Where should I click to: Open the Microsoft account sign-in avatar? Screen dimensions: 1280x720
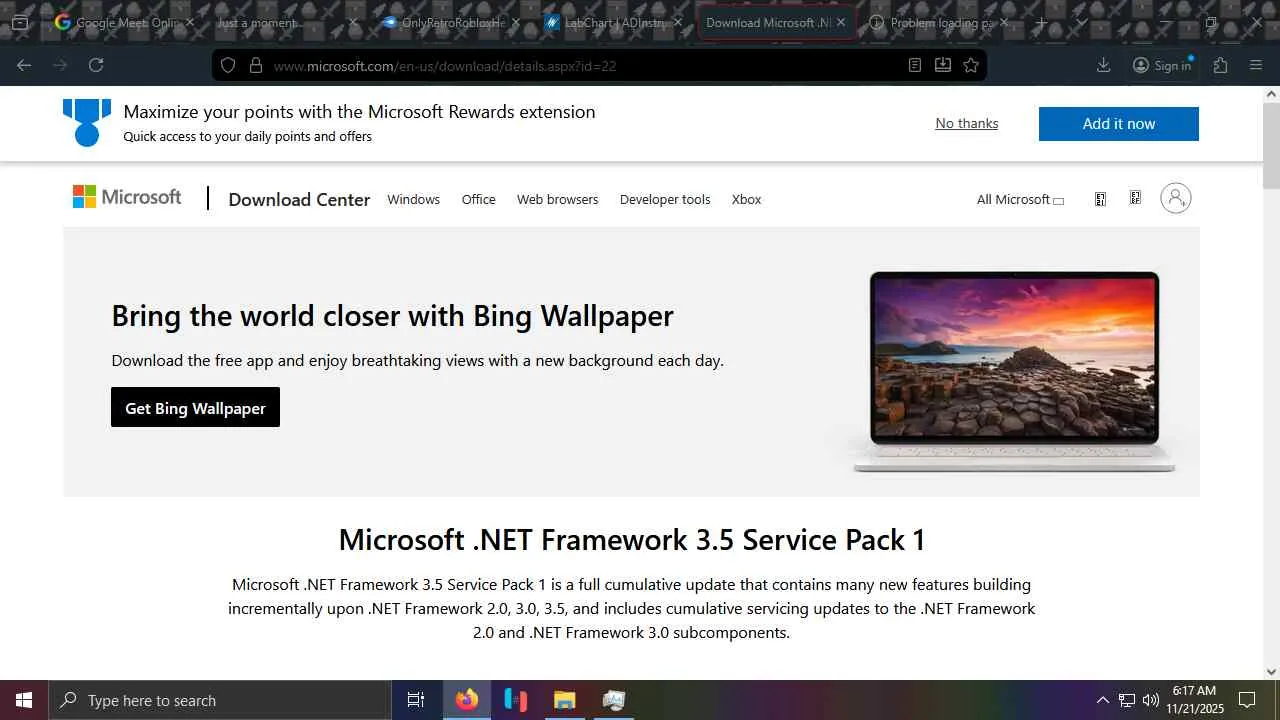1176,198
